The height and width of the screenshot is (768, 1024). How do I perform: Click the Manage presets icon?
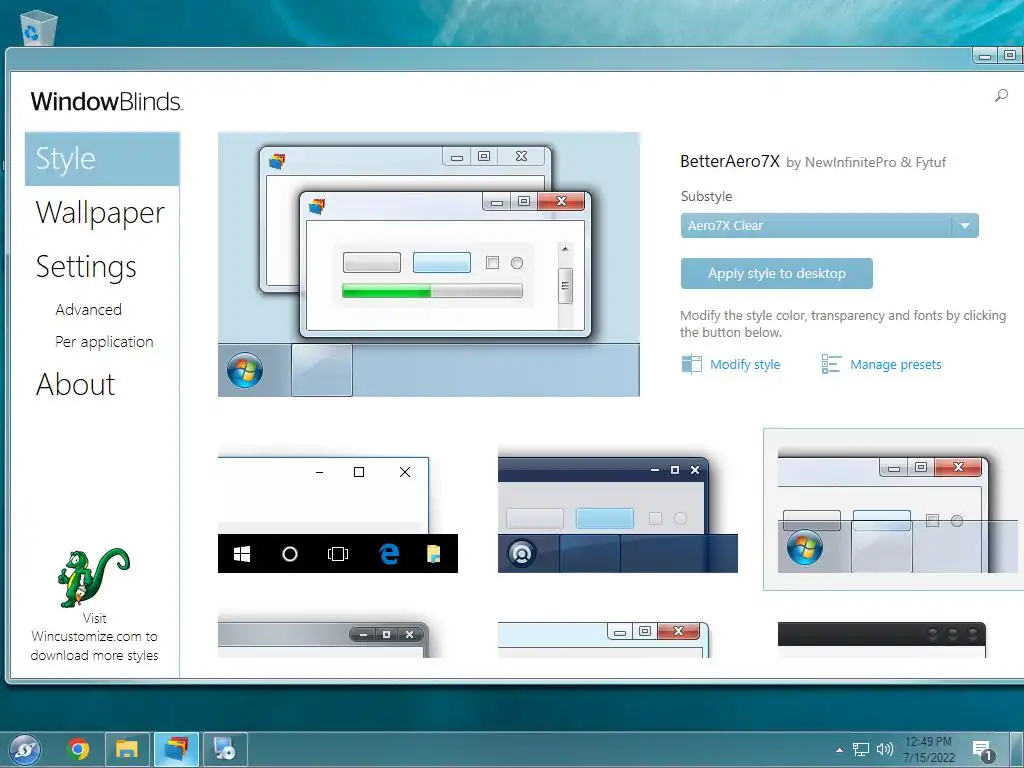pyautogui.click(x=831, y=364)
